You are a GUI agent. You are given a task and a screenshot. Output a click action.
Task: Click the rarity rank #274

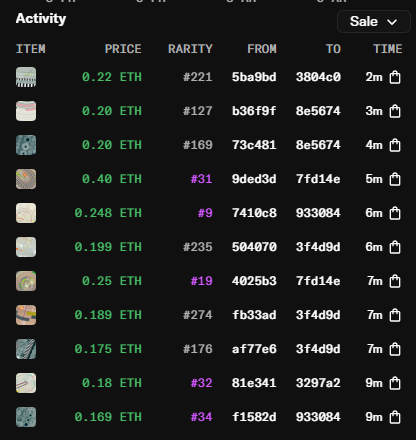point(198,315)
